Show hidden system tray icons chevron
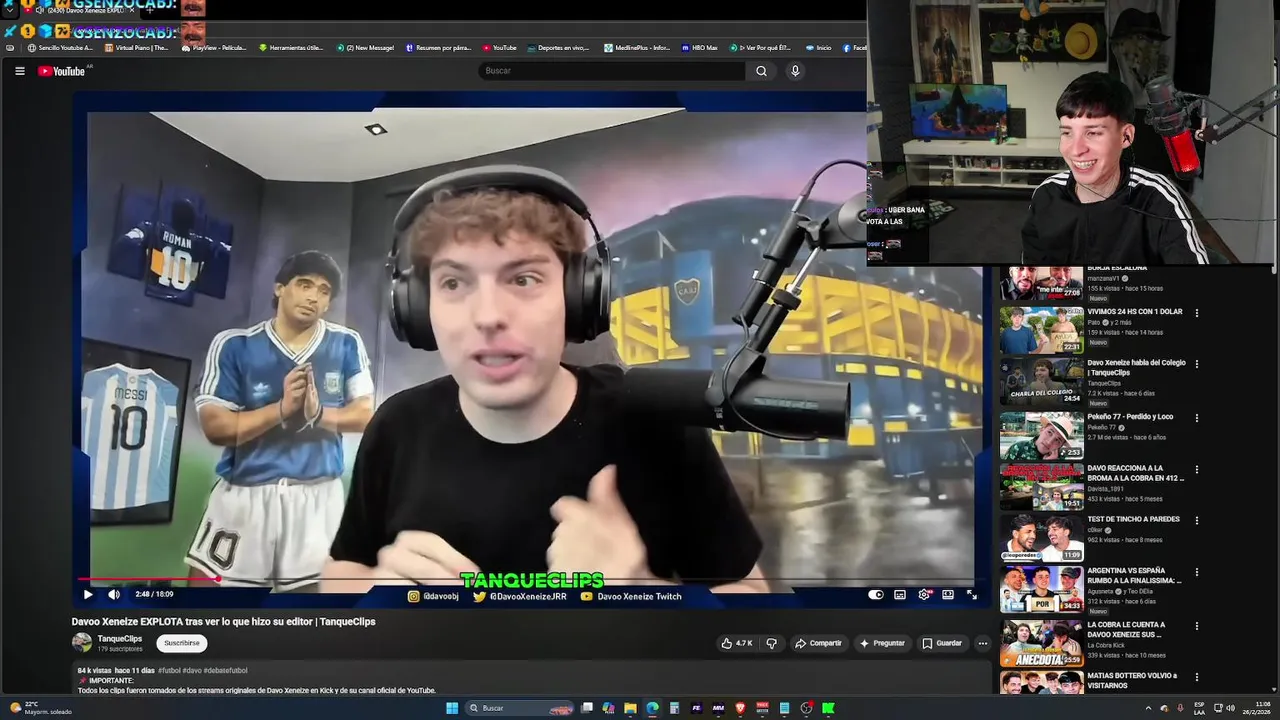Image resolution: width=1280 pixels, height=720 pixels. (x=1148, y=708)
